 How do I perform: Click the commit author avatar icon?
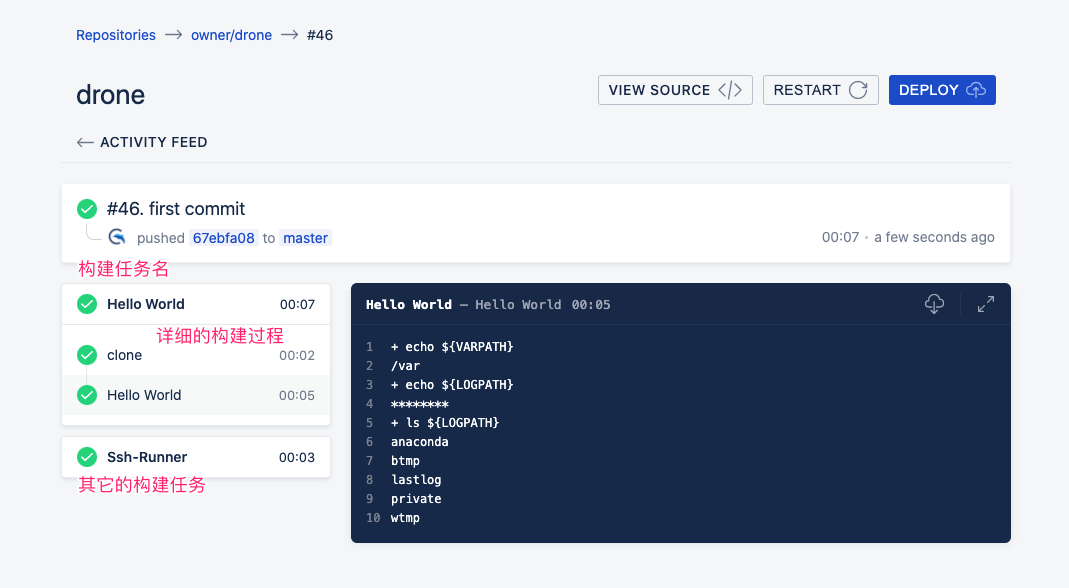(117, 237)
